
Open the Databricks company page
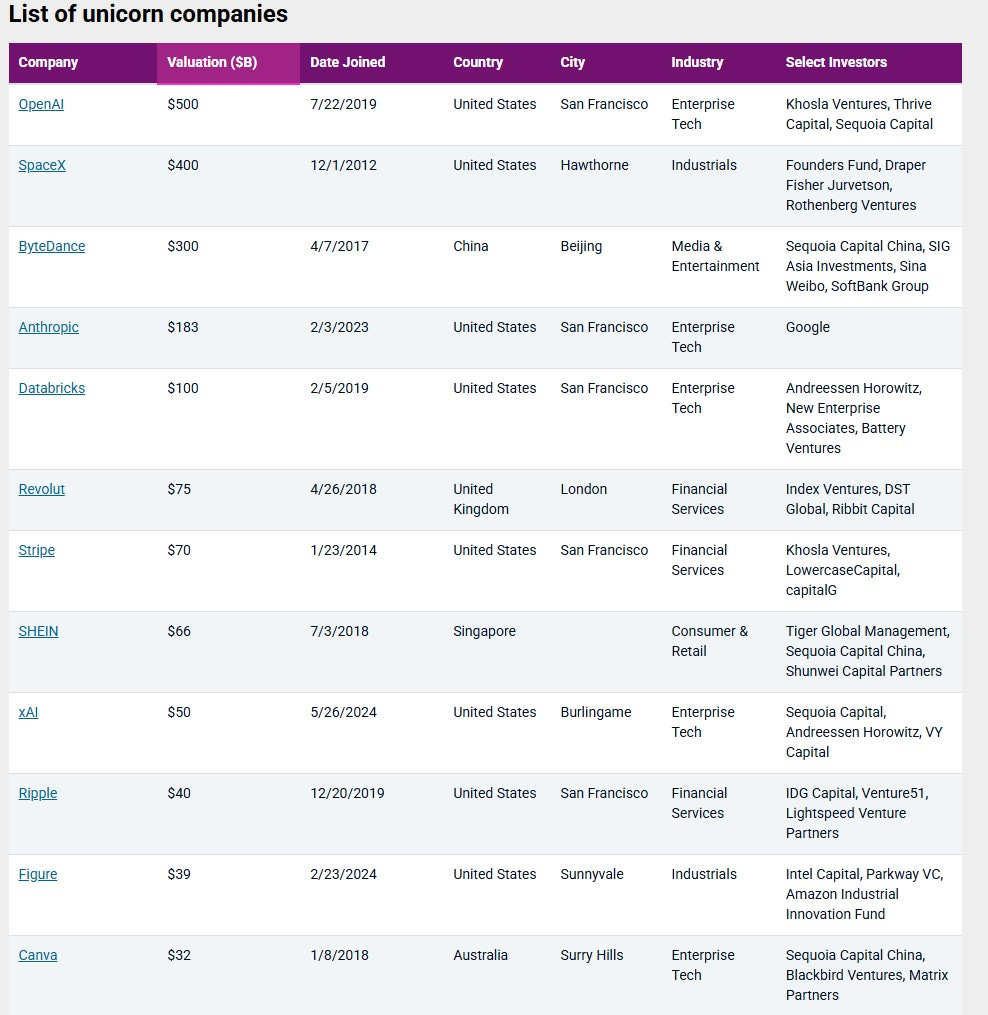[52, 388]
